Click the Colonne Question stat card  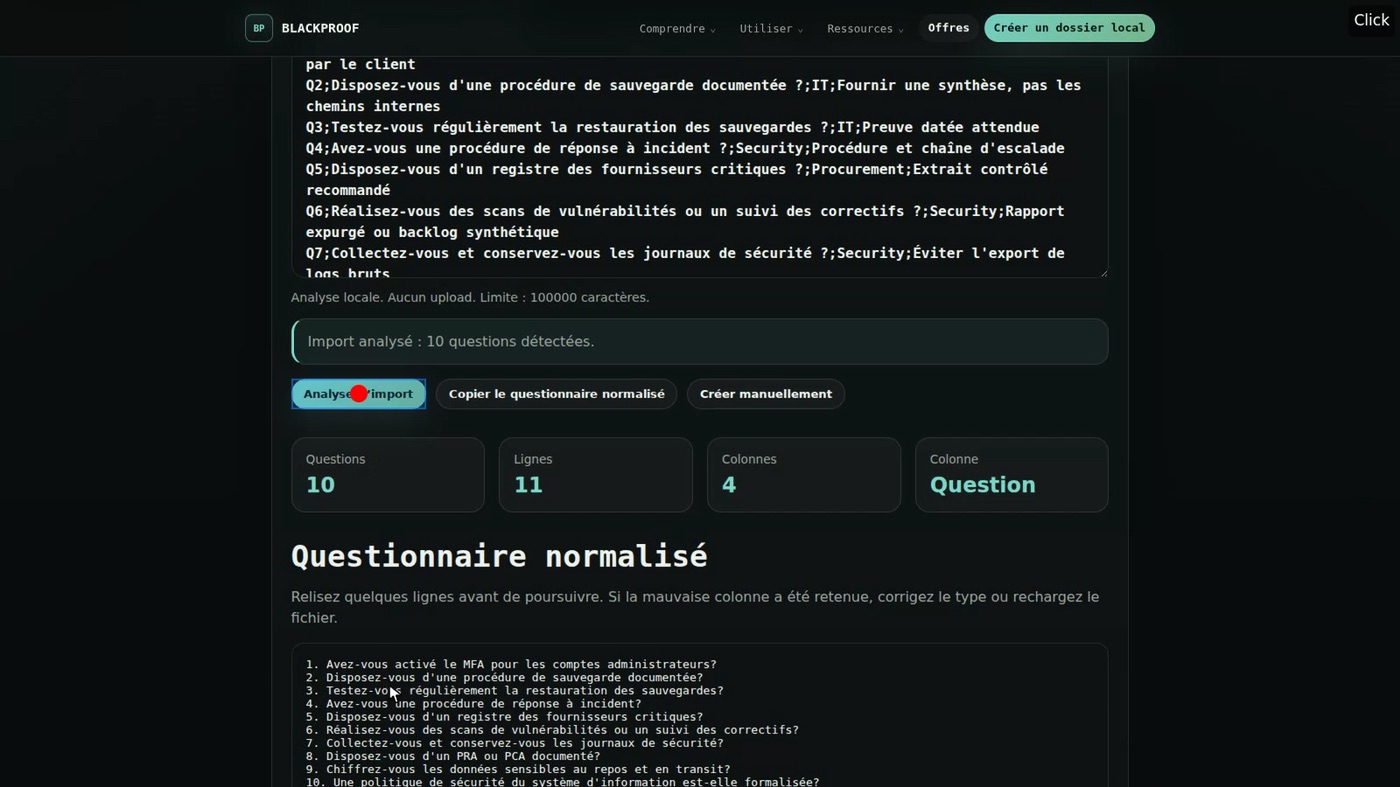1012,475
